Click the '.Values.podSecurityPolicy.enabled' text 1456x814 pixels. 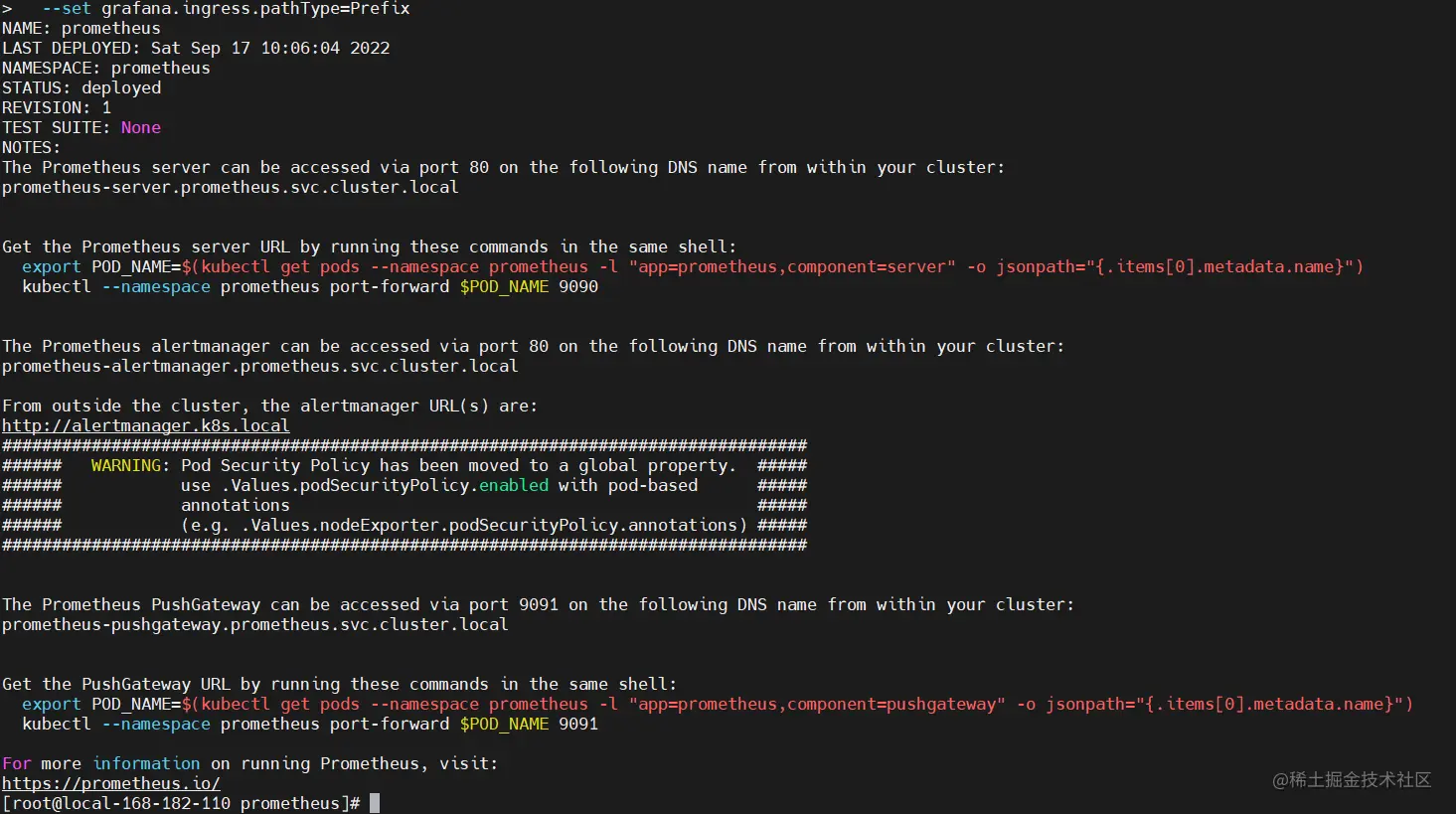click(385, 485)
